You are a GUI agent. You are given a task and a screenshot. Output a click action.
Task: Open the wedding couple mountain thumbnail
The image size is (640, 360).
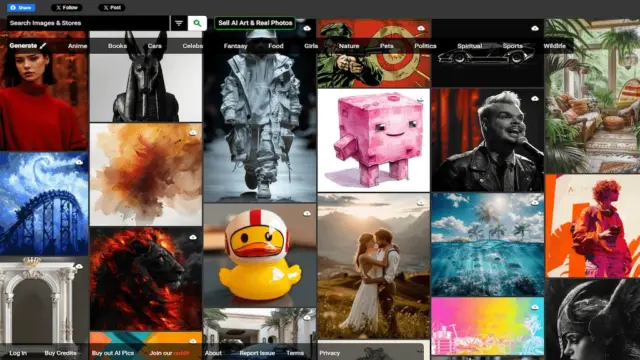[x=374, y=266]
